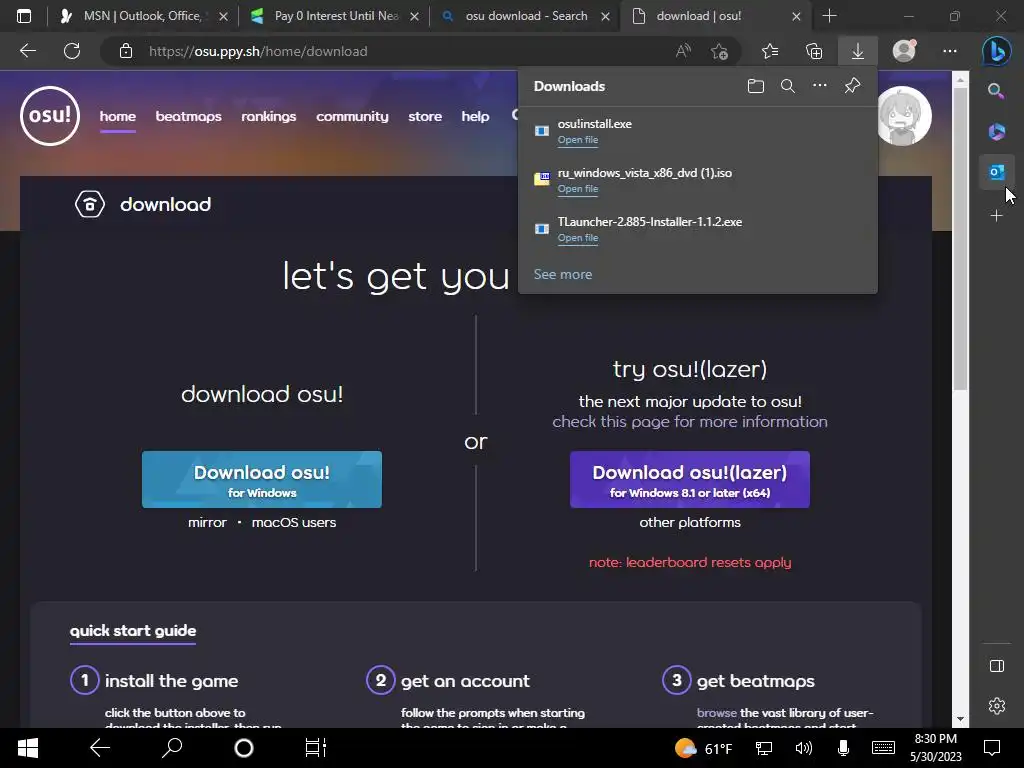Click Download osu! for Windows button
The height and width of the screenshot is (768, 1024).
tap(262, 479)
